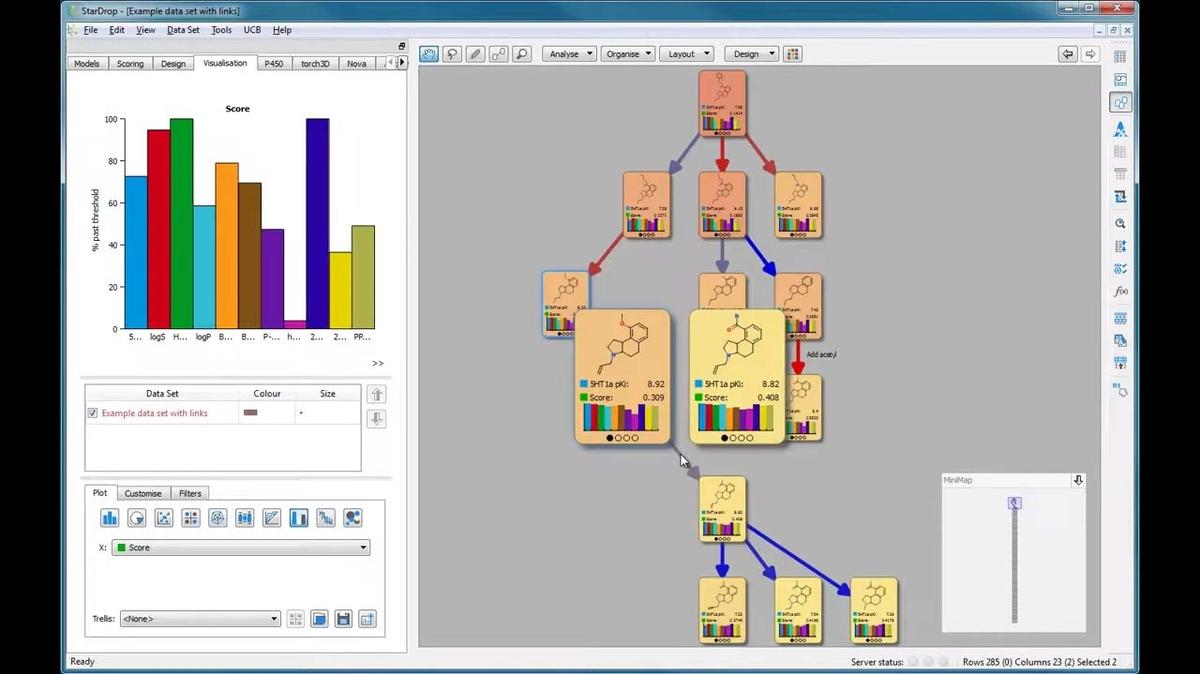Image resolution: width=1200 pixels, height=674 pixels.
Task: Toggle Example data set with links checkbox
Action: 93,413
